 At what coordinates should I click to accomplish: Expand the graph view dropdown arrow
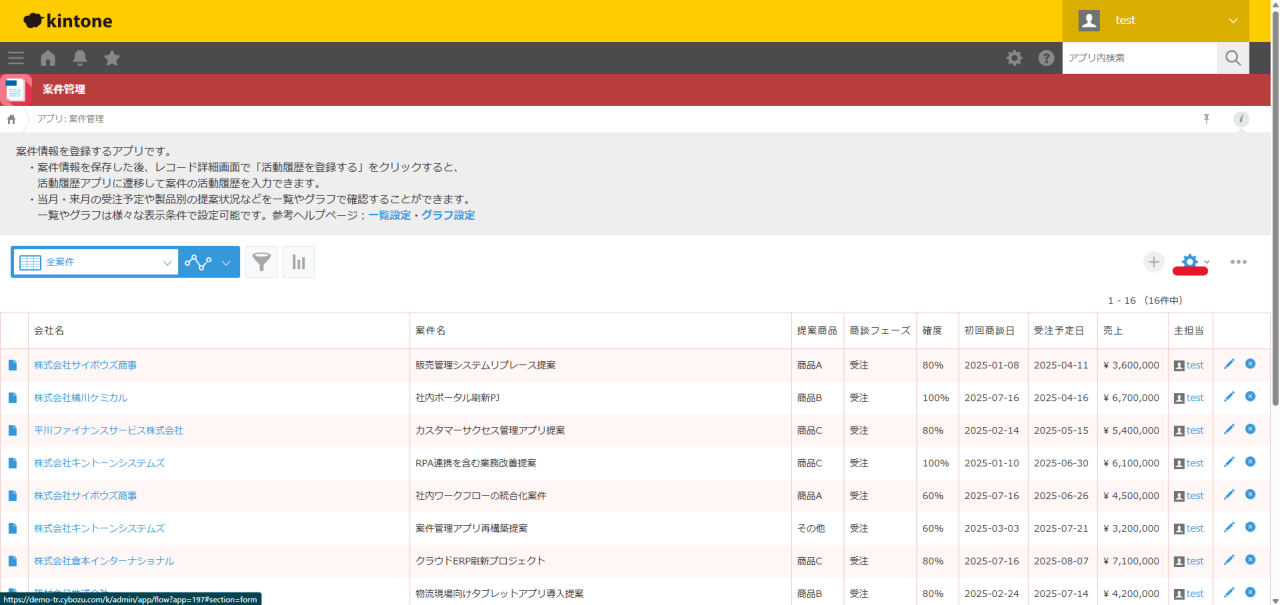pyautogui.click(x=226, y=262)
